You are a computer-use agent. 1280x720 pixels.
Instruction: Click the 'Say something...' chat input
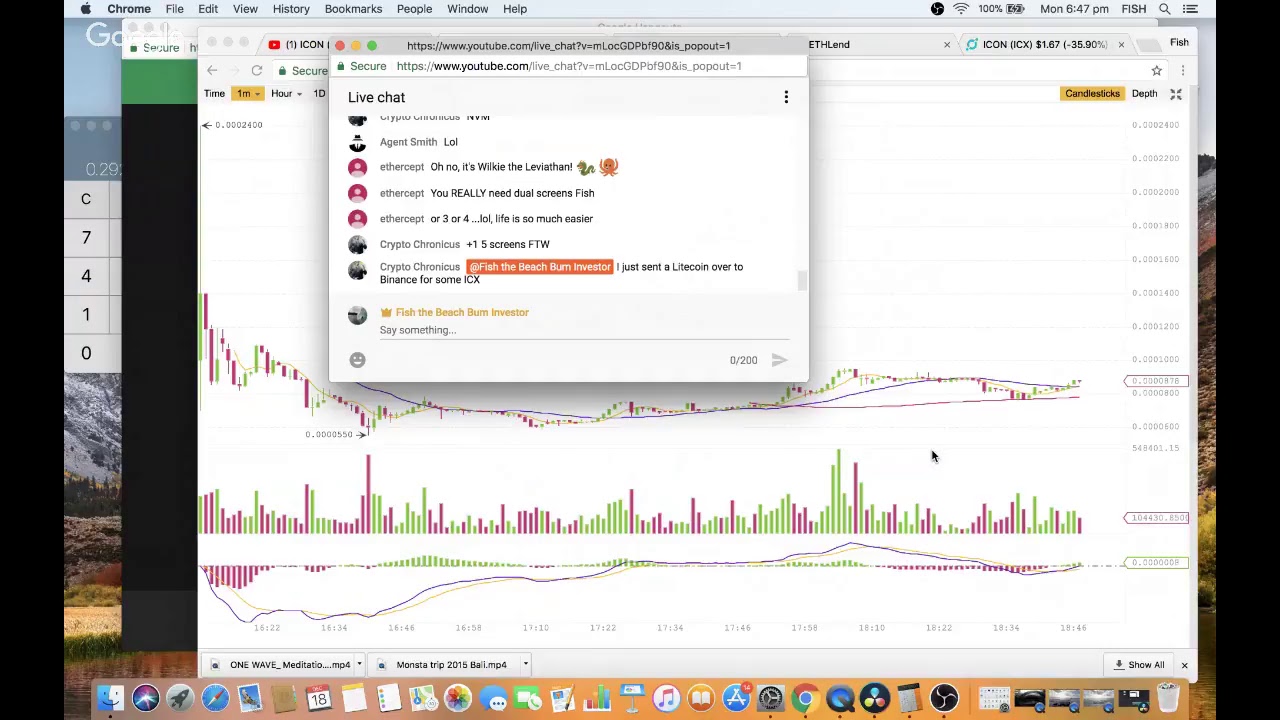click(584, 330)
